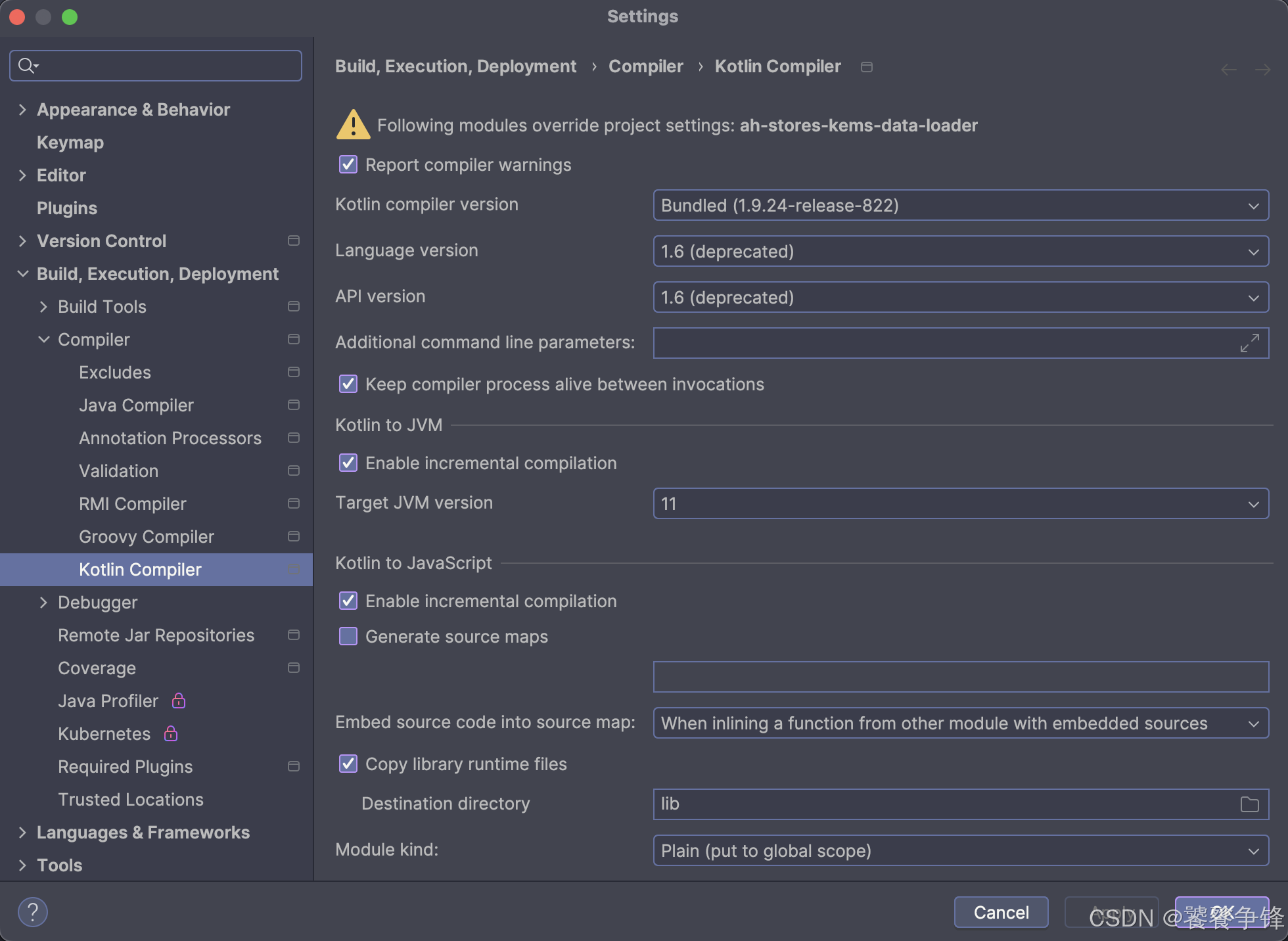Click the folder browse icon in Destination directory
This screenshot has width=1288, height=941.
[1249, 804]
